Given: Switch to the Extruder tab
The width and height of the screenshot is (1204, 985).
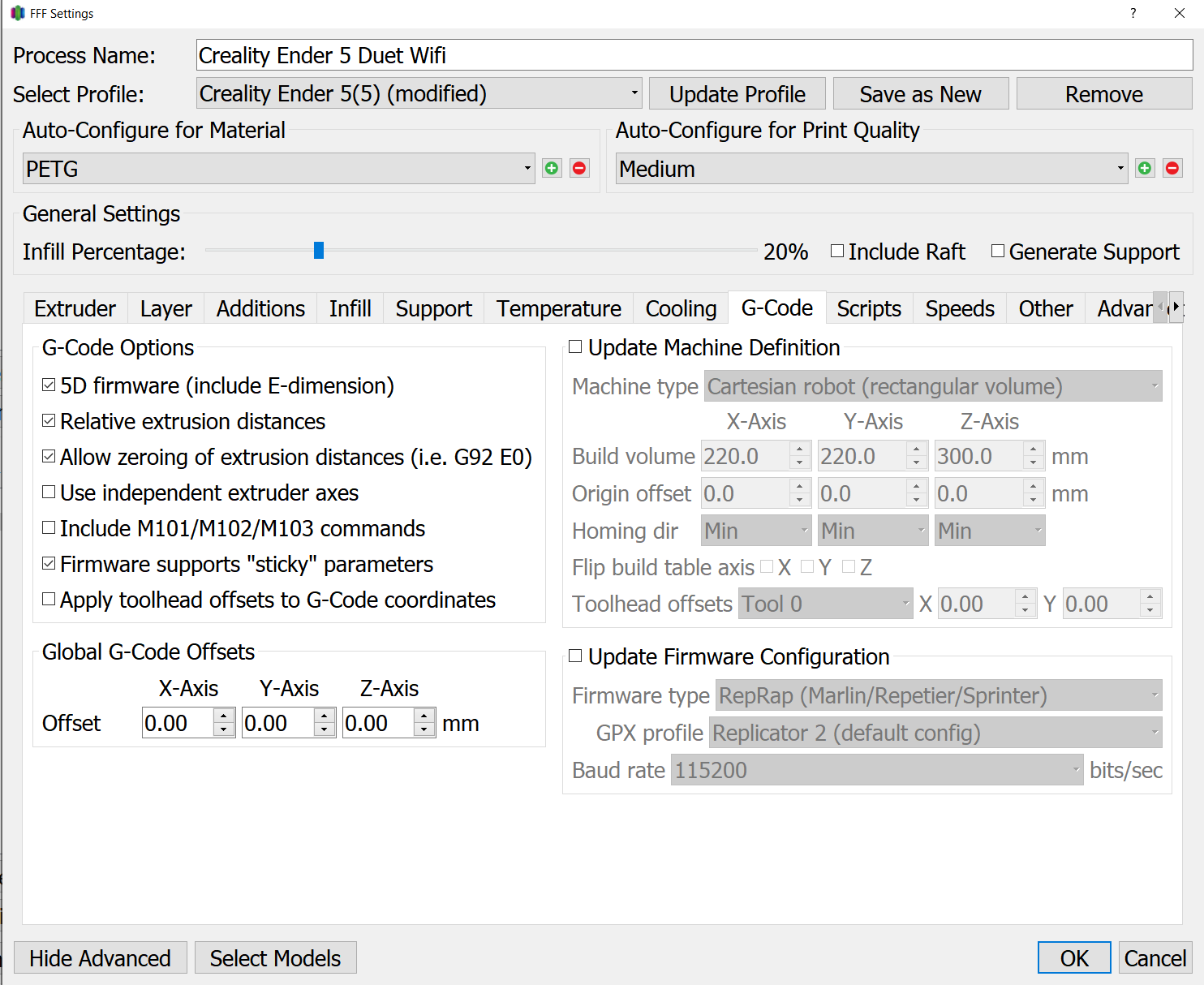Looking at the screenshot, I should (x=75, y=308).
